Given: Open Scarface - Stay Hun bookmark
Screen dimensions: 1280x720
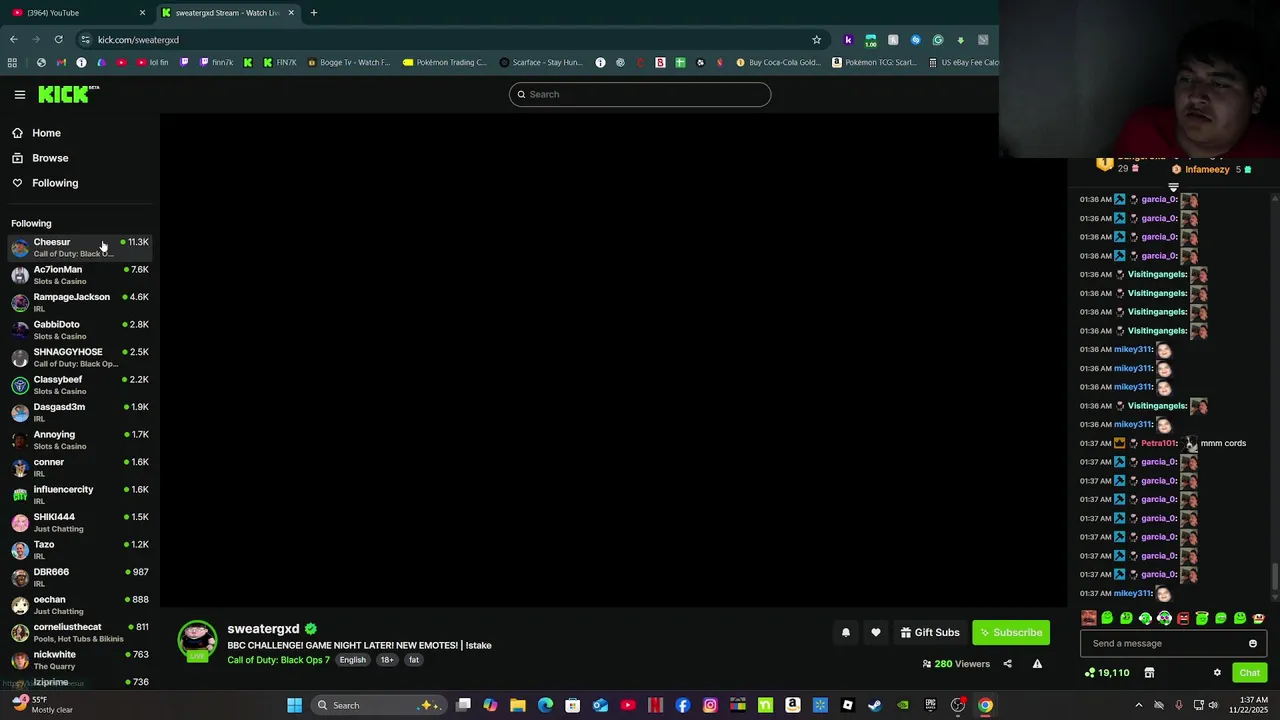Looking at the screenshot, I should click(x=540, y=62).
